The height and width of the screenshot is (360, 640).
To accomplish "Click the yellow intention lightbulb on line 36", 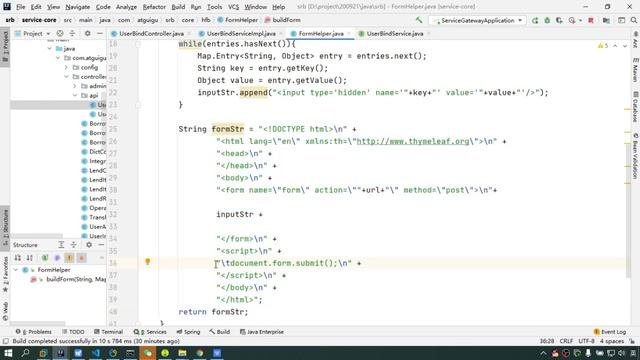I will [x=148, y=262].
